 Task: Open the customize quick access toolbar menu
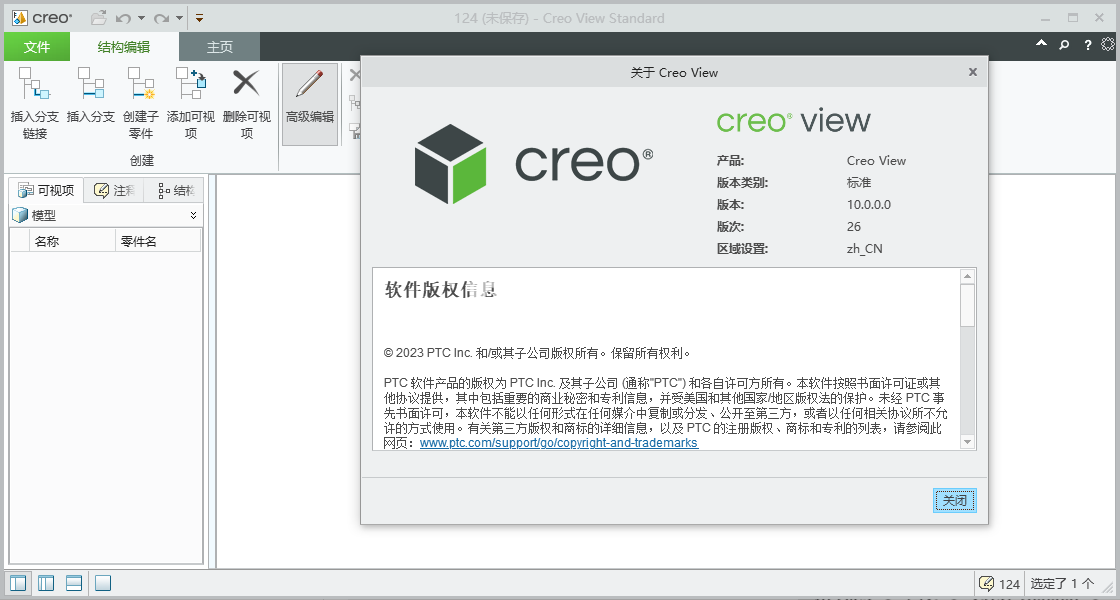click(199, 18)
